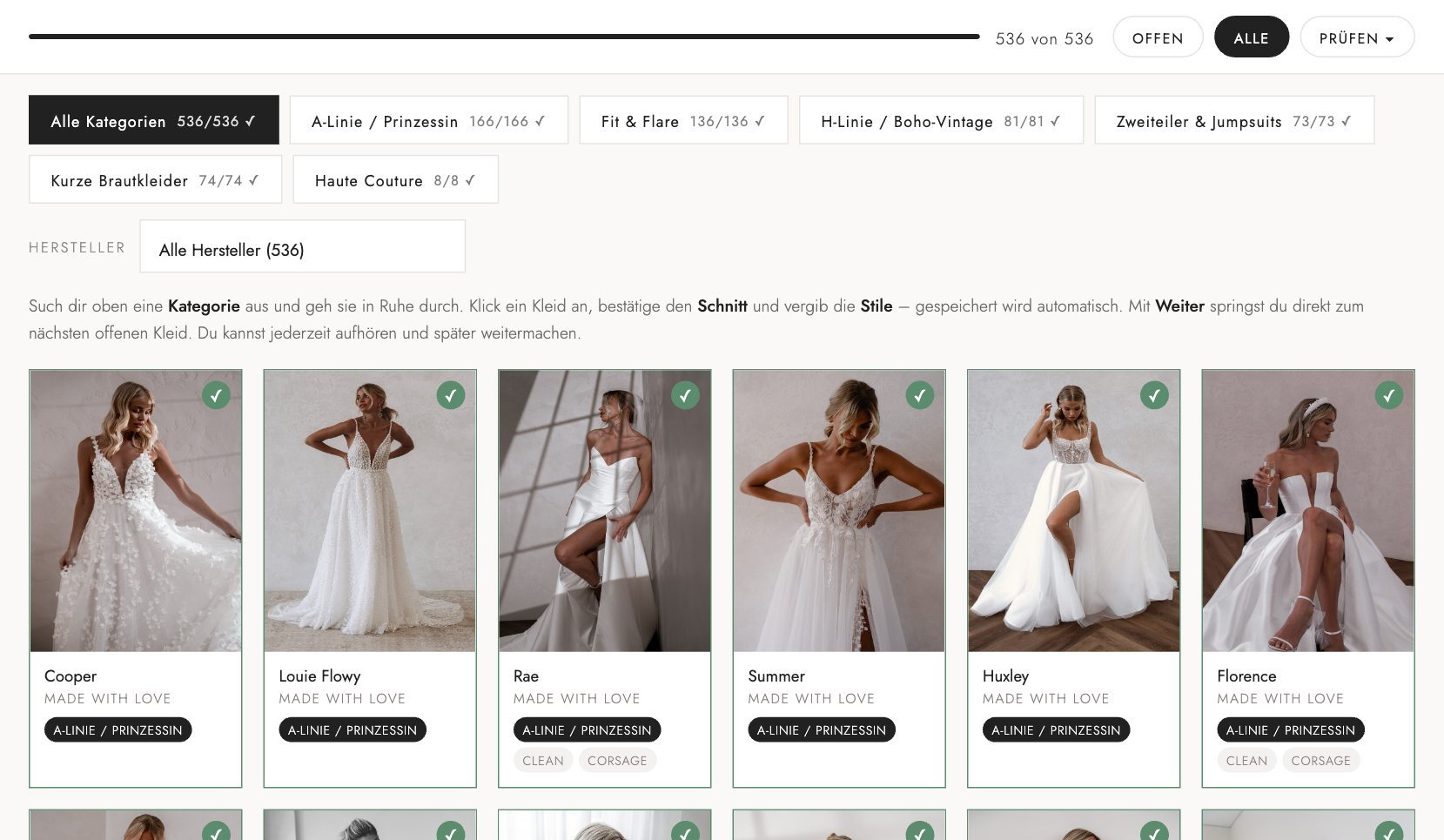Click the dress name Louie Flowy
The image size is (1444, 840).
click(319, 676)
